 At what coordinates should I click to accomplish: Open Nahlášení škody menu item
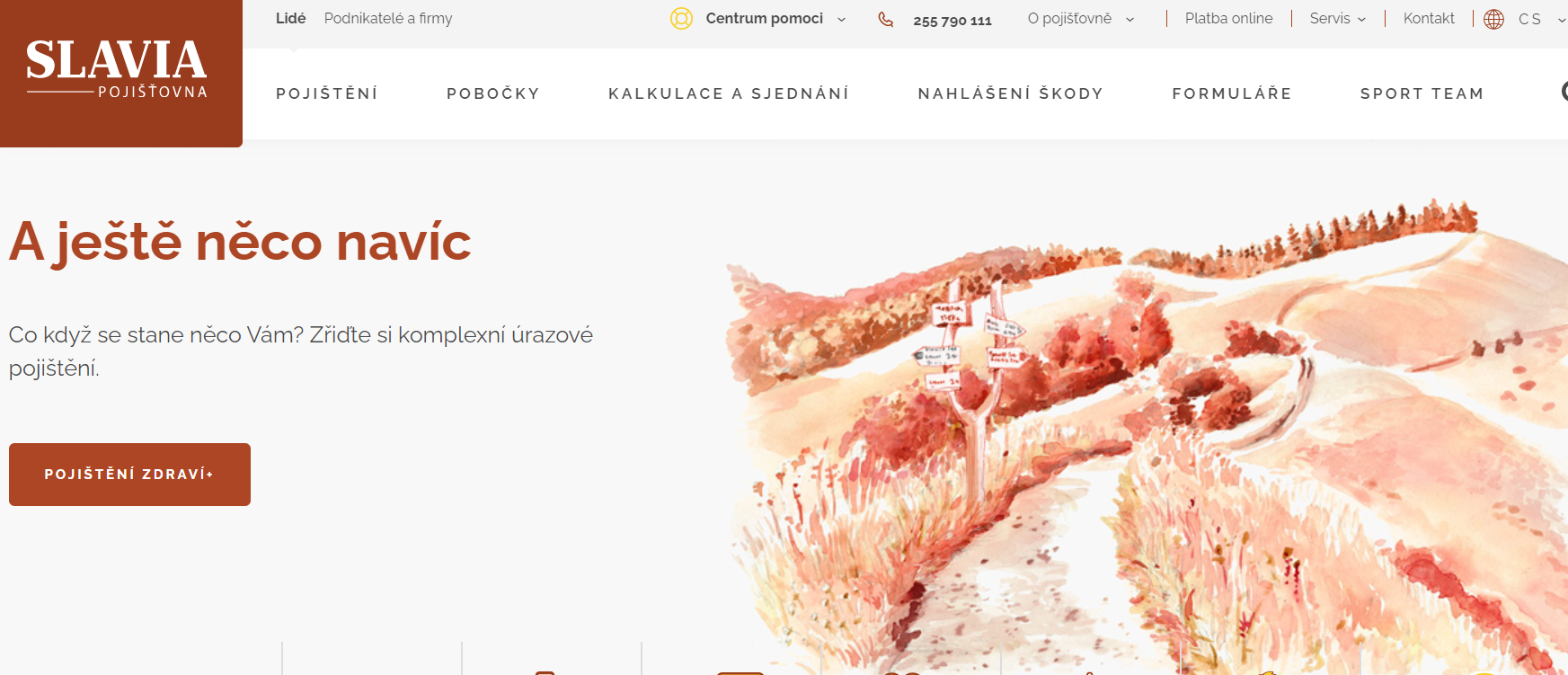pos(1011,93)
